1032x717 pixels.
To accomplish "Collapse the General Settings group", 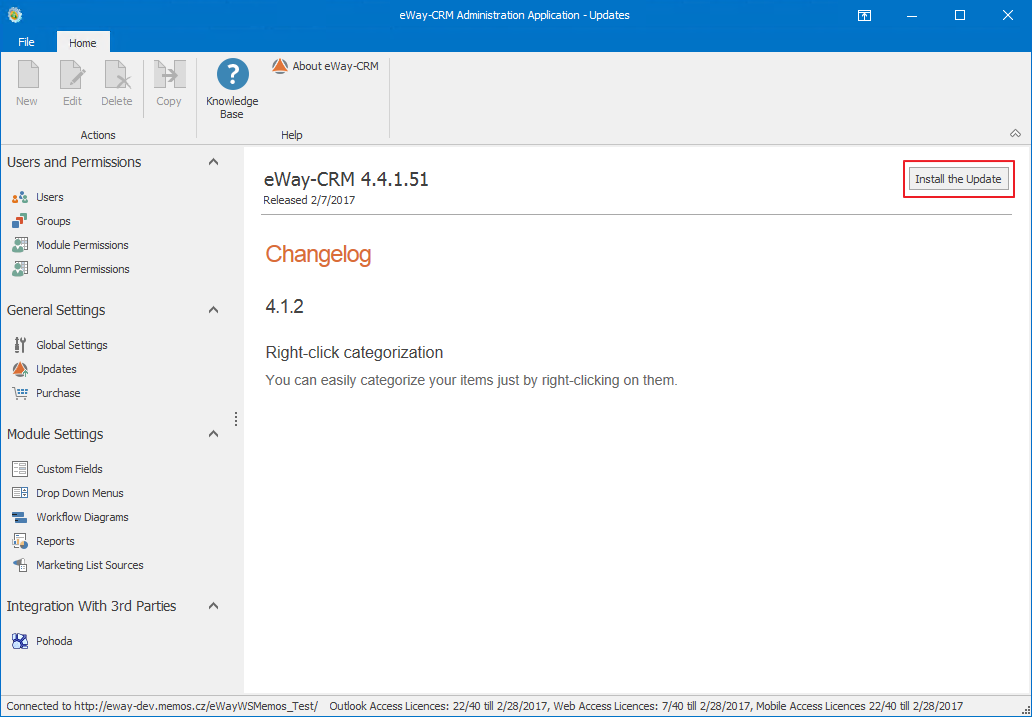I will coord(213,309).
